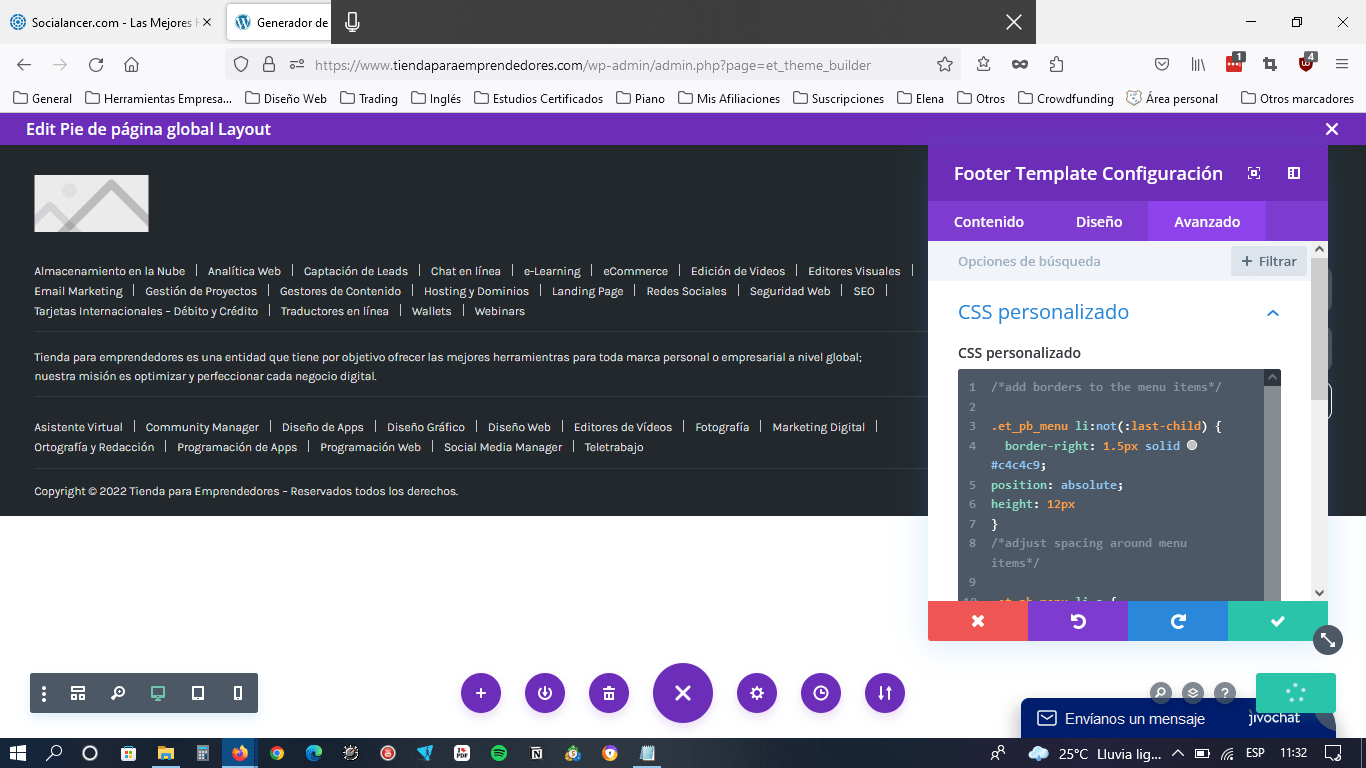Click the microphone icon in tab bar

pyautogui.click(x=352, y=22)
